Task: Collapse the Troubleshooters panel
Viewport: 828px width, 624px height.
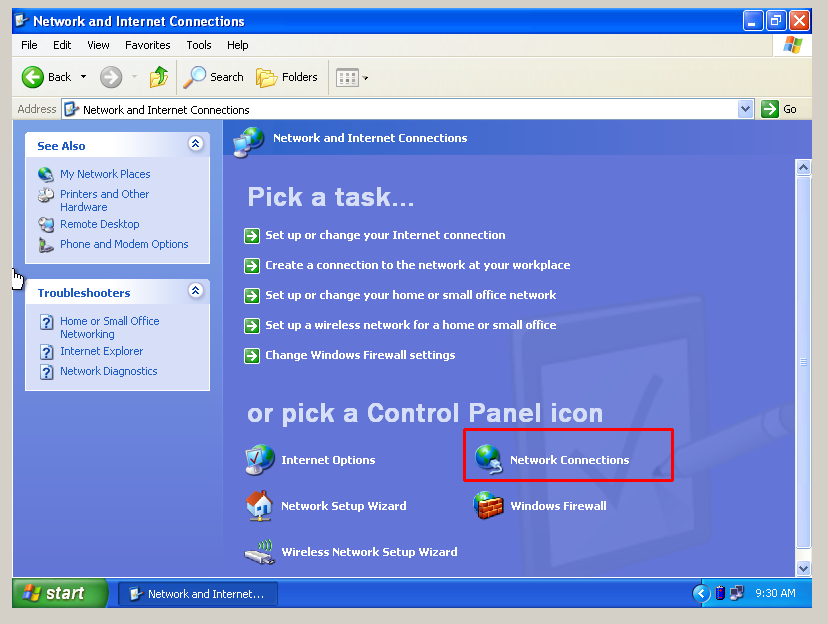Action: [x=195, y=290]
